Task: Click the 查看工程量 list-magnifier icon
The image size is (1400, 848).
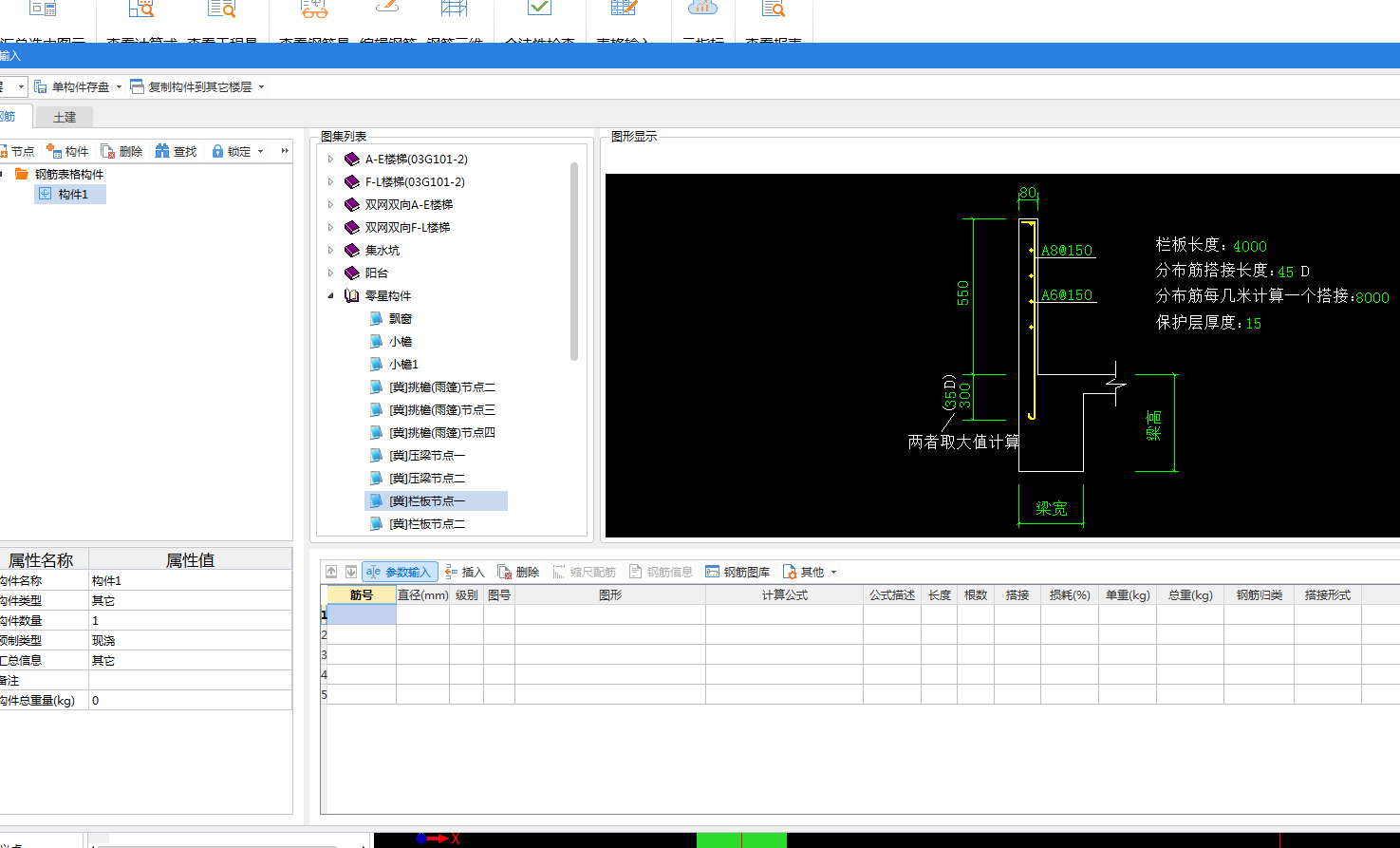Action: (222, 9)
